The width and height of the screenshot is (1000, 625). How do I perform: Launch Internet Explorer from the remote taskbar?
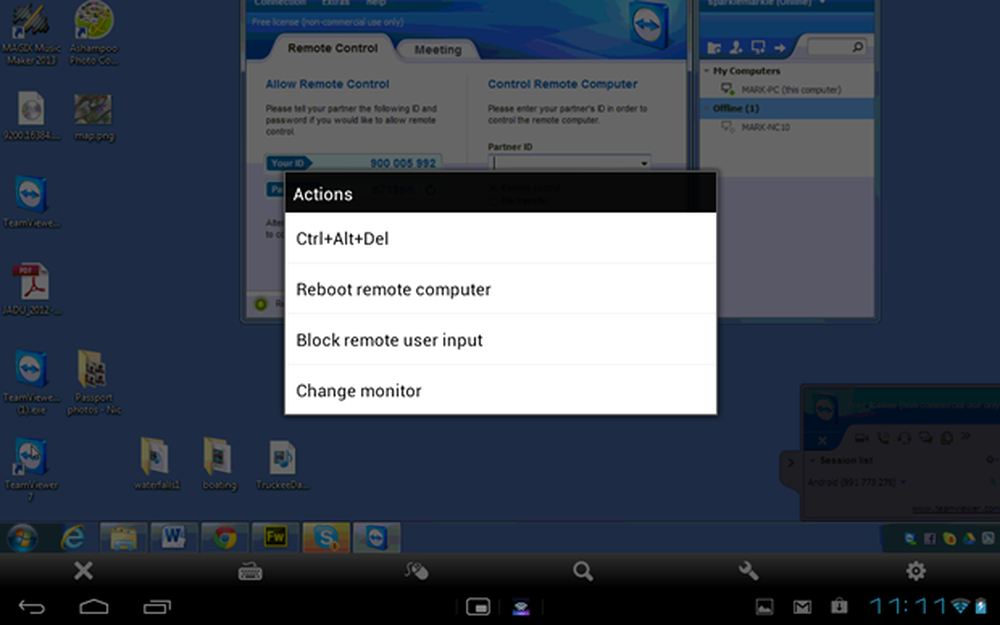(73, 538)
